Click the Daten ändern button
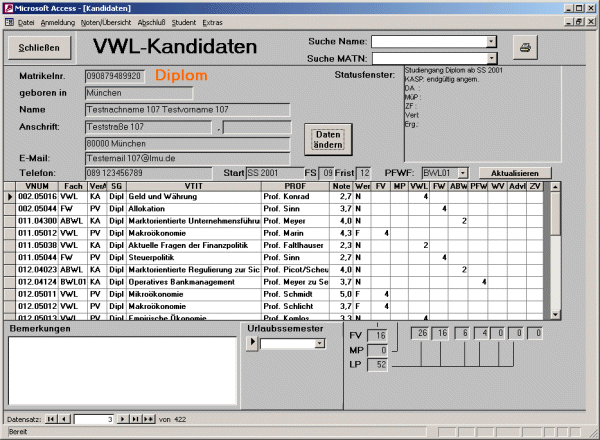Image resolution: width=600 pixels, height=440 pixels. click(323, 139)
